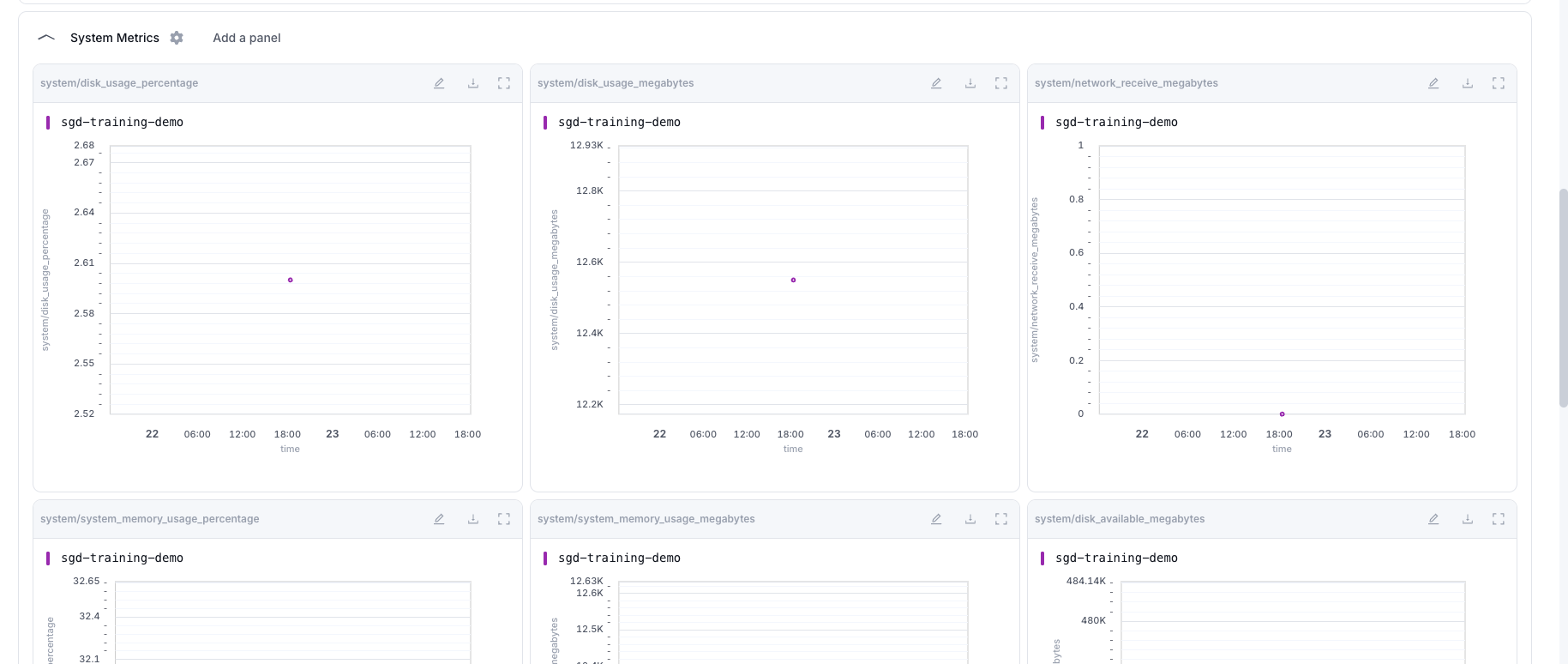Toggle sgd-training-demo legend in system_memory_usage_percentage chart
The height and width of the screenshot is (664, 1568).
(x=115, y=558)
